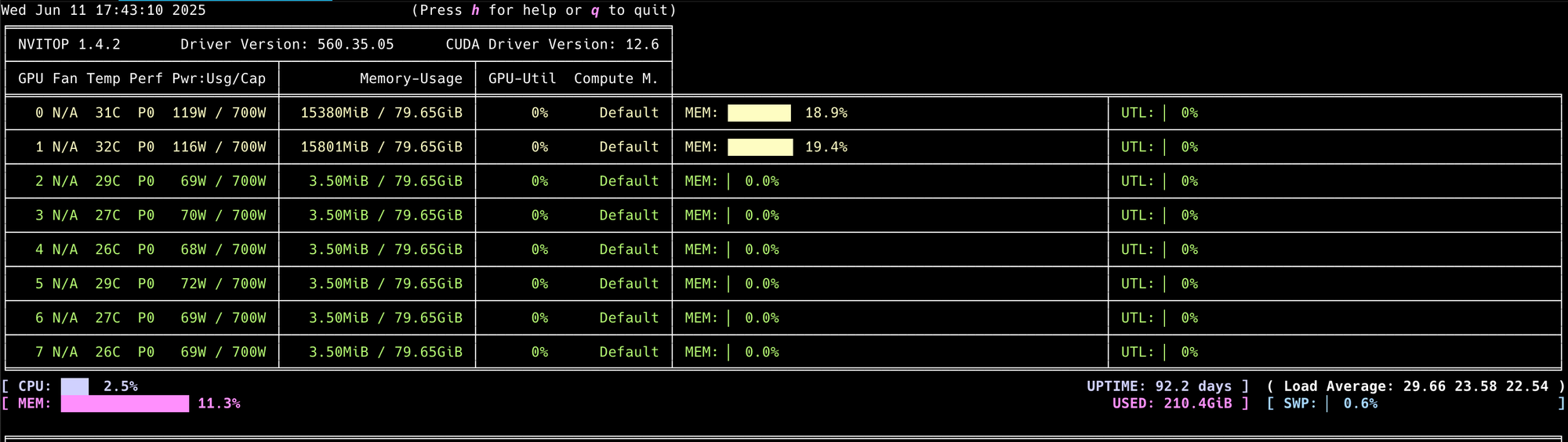
Task: Click the Compute M. column header
Action: click(x=616, y=78)
